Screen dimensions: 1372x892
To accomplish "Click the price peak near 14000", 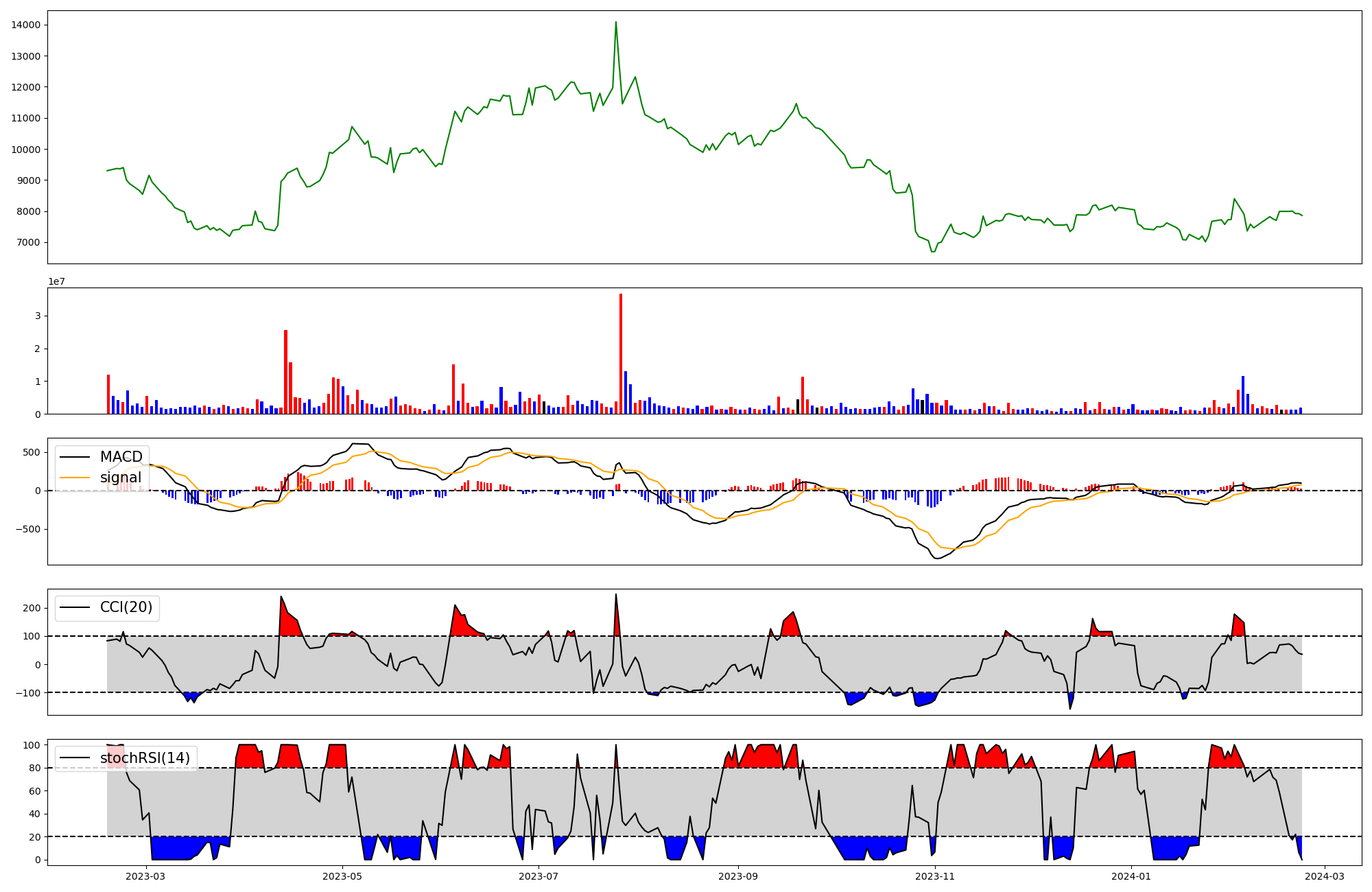I will [615, 23].
